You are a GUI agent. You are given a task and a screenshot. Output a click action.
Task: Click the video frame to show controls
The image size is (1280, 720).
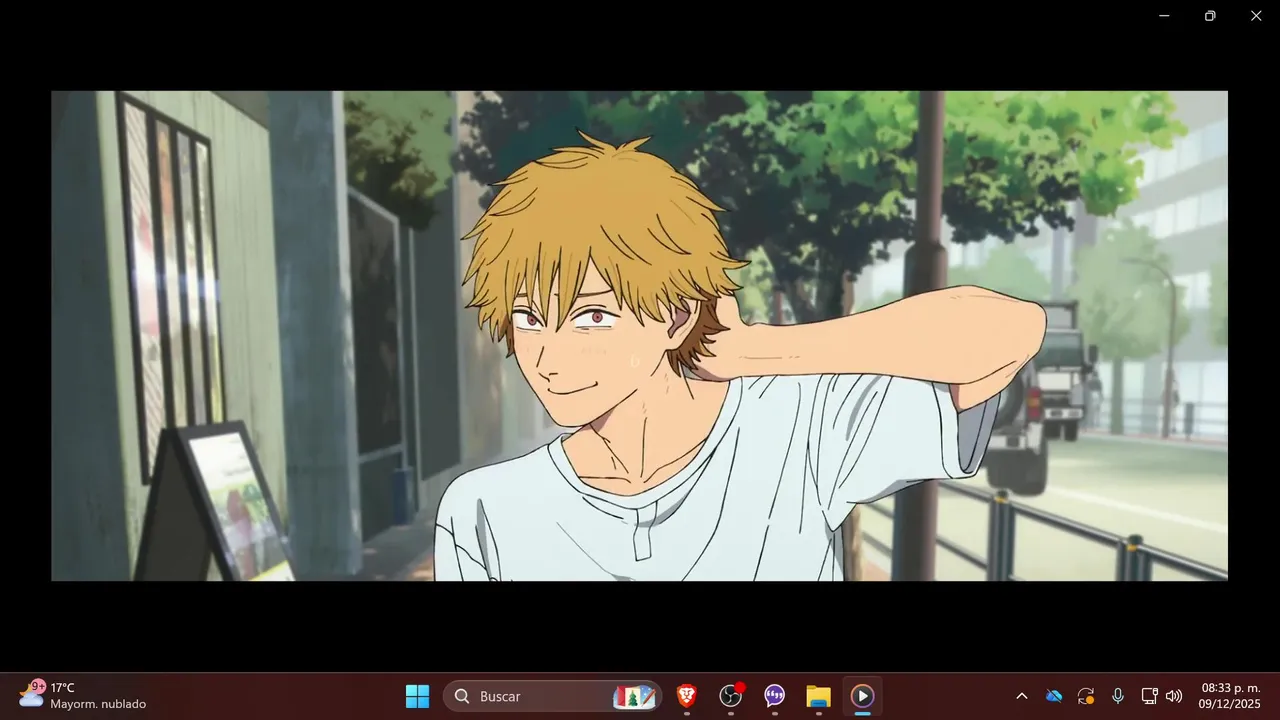pos(639,336)
